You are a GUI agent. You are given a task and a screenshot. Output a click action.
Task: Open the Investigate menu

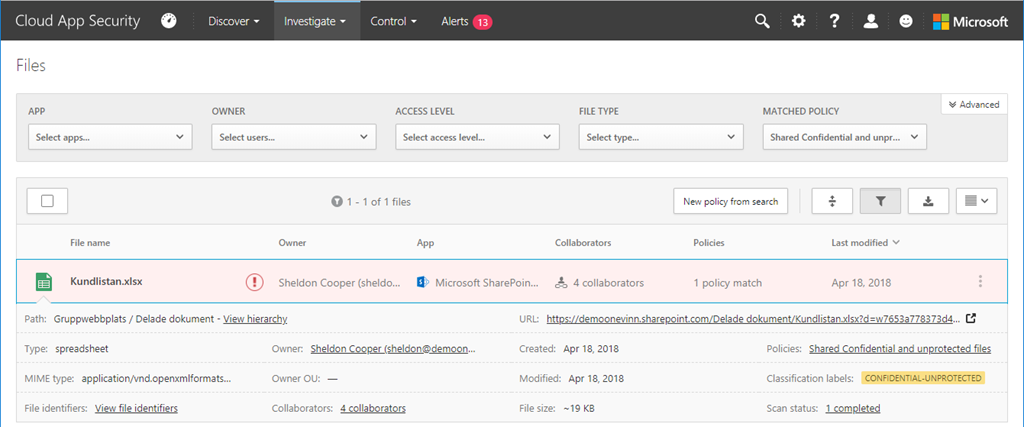(x=316, y=21)
